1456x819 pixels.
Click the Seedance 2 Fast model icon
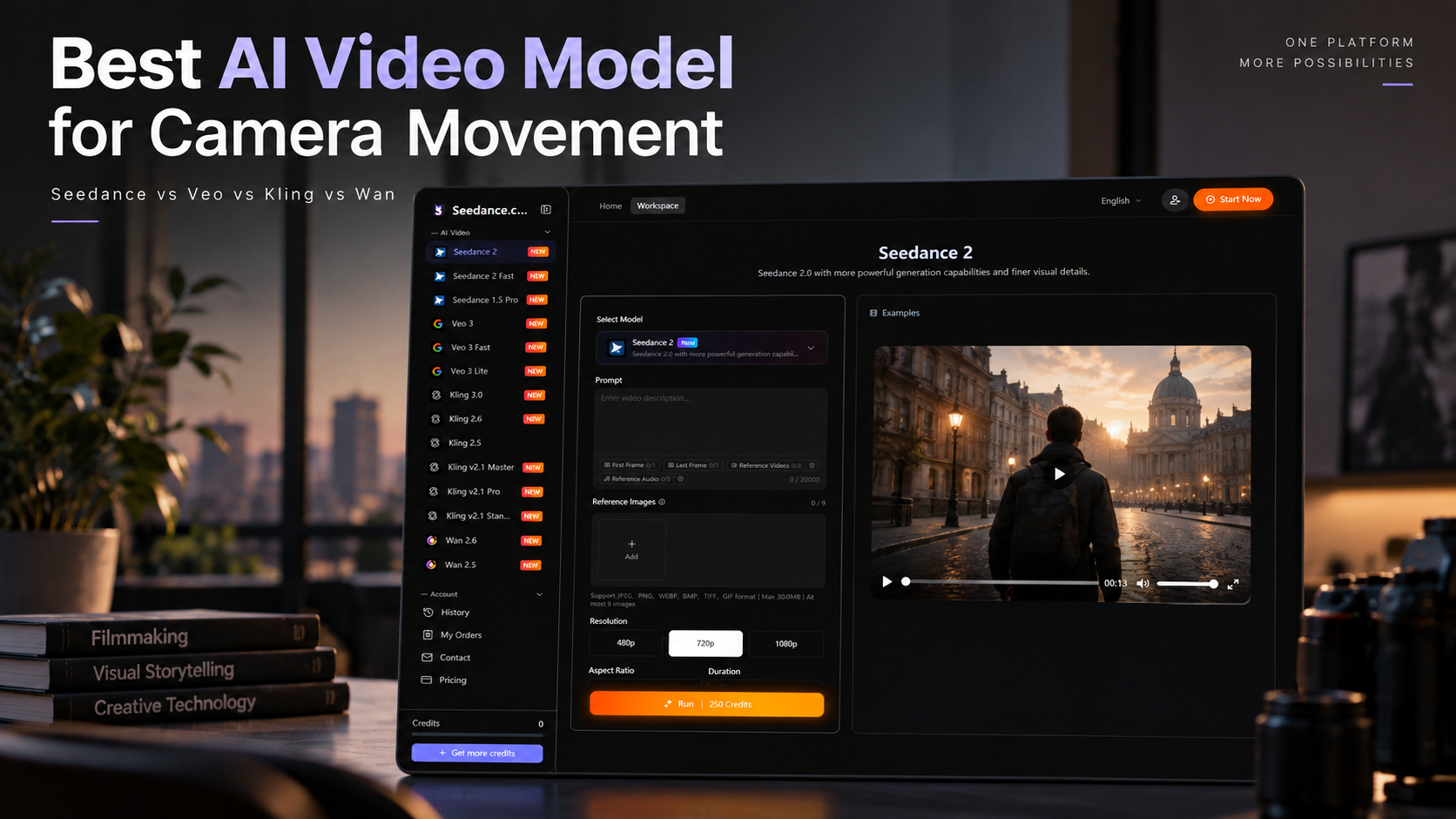point(440,276)
